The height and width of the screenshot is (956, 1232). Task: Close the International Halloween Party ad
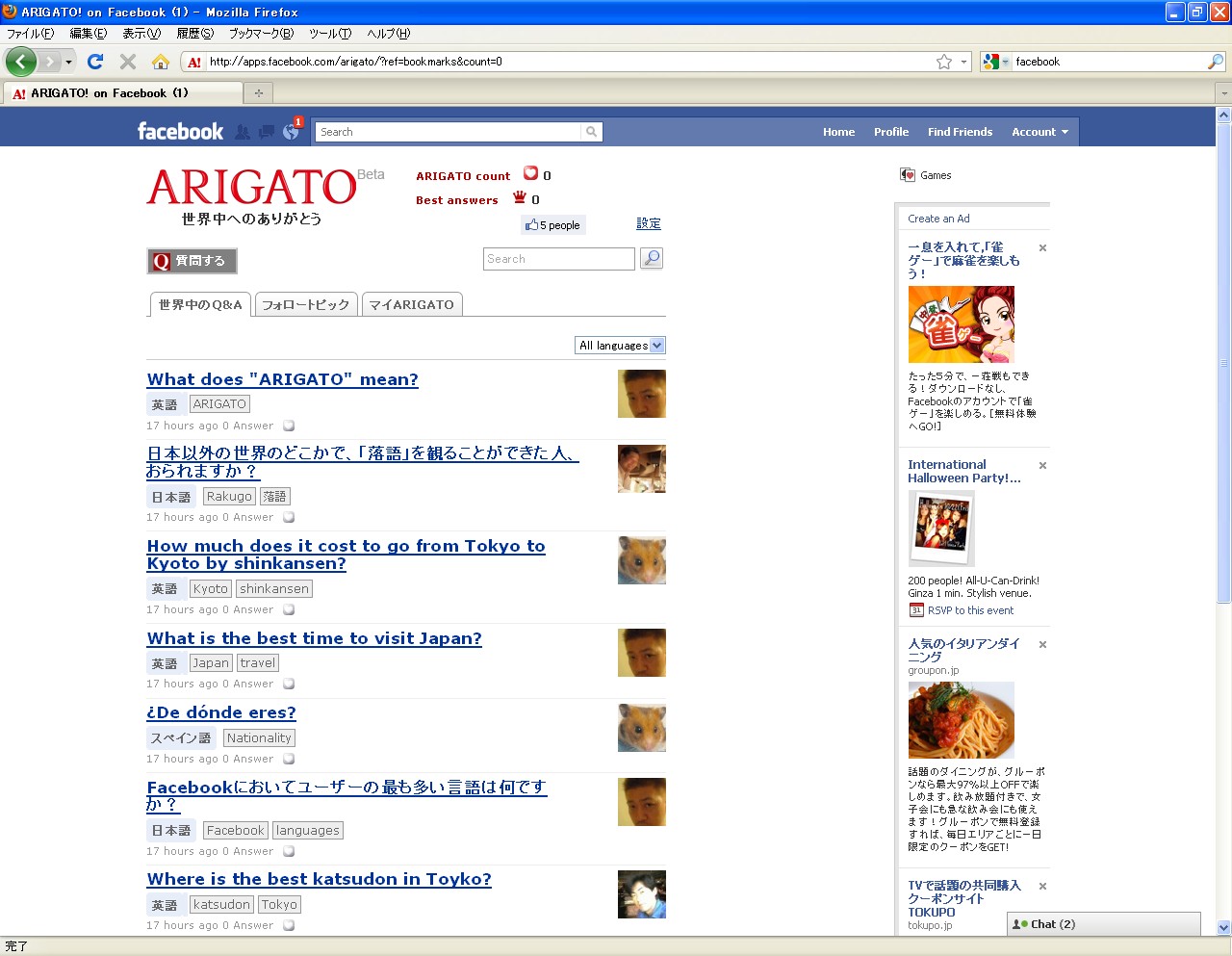(x=1042, y=466)
